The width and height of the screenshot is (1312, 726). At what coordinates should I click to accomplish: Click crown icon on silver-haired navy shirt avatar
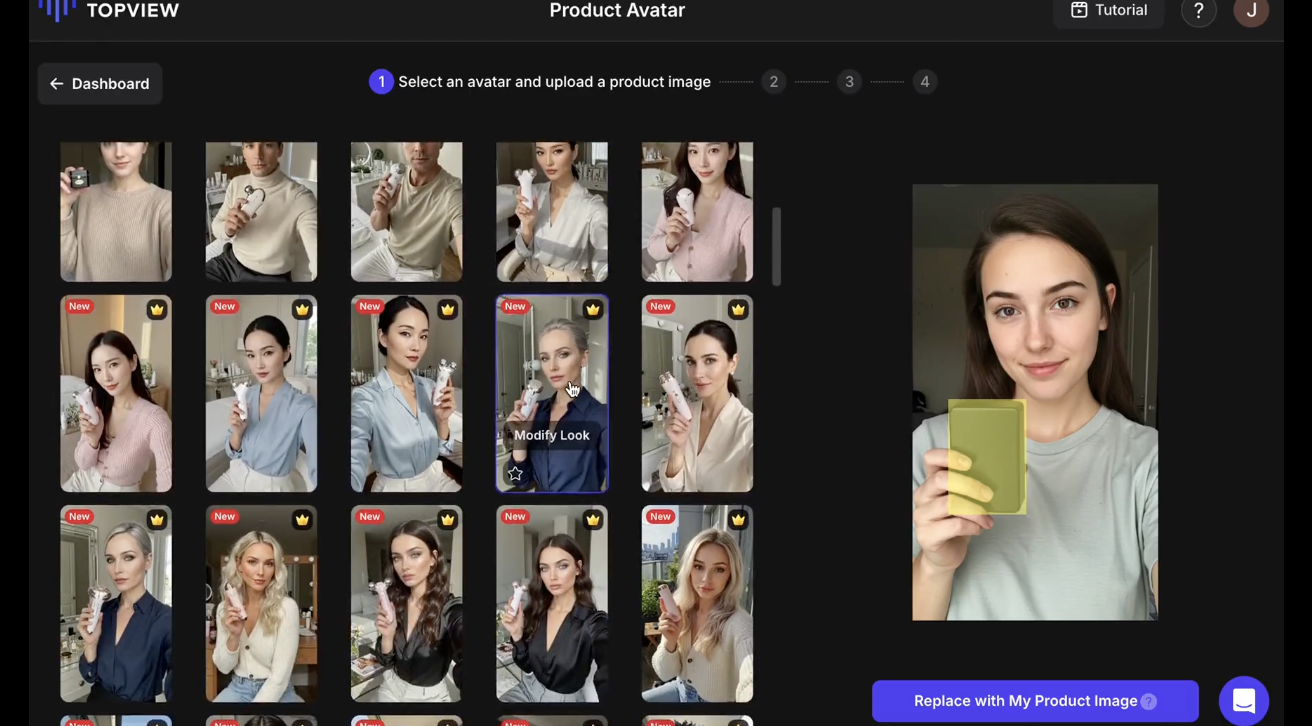point(157,520)
